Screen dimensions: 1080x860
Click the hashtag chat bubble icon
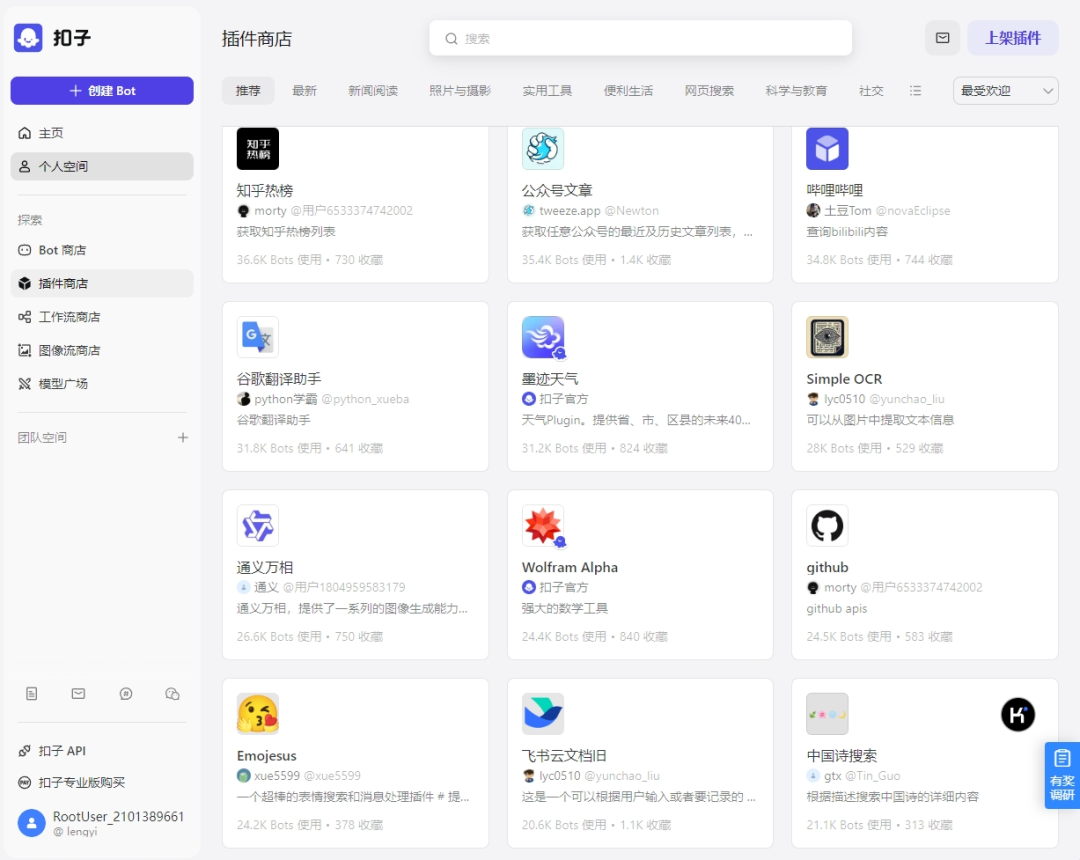[126, 693]
